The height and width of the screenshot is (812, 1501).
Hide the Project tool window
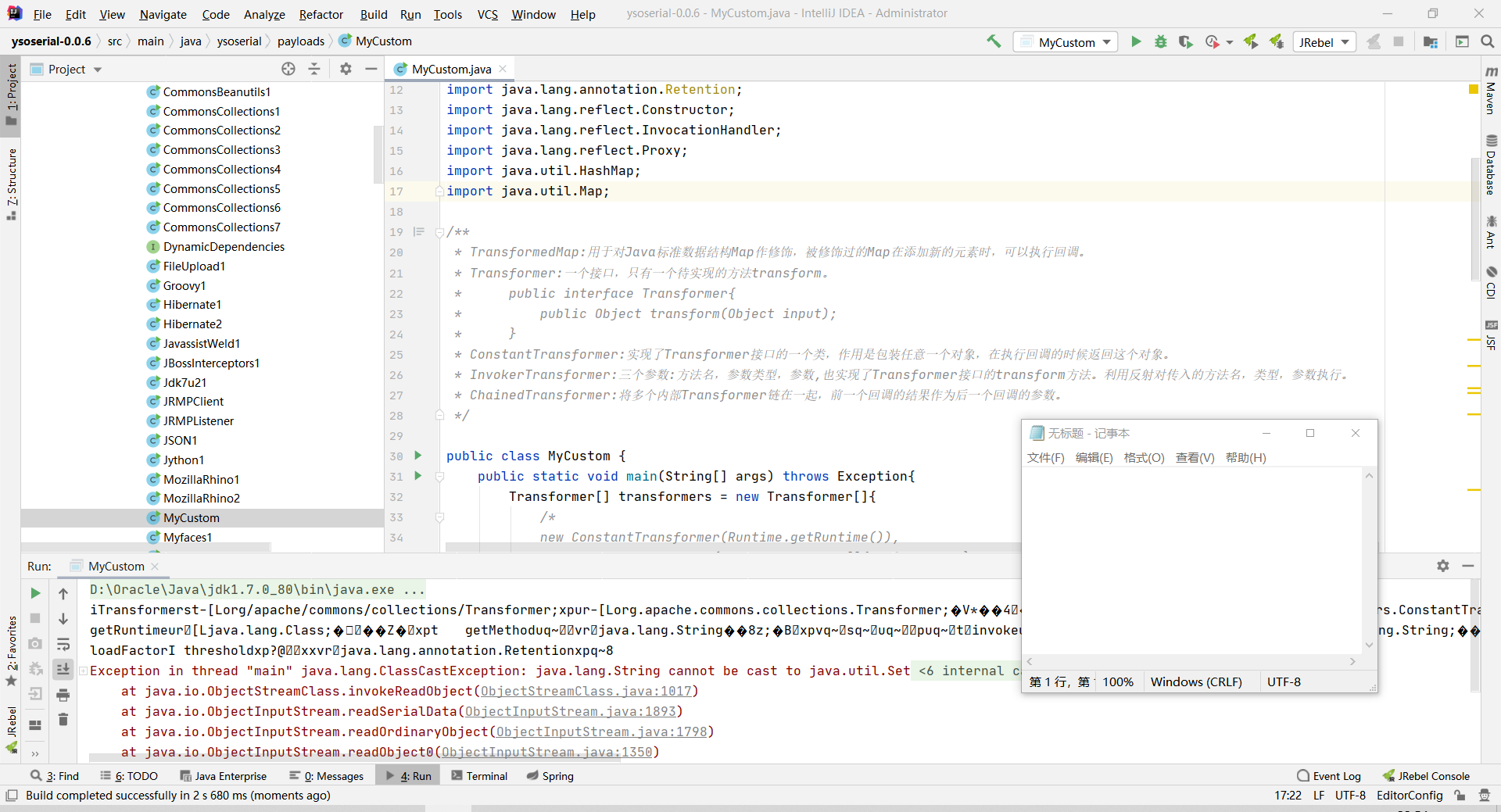pyautogui.click(x=371, y=69)
